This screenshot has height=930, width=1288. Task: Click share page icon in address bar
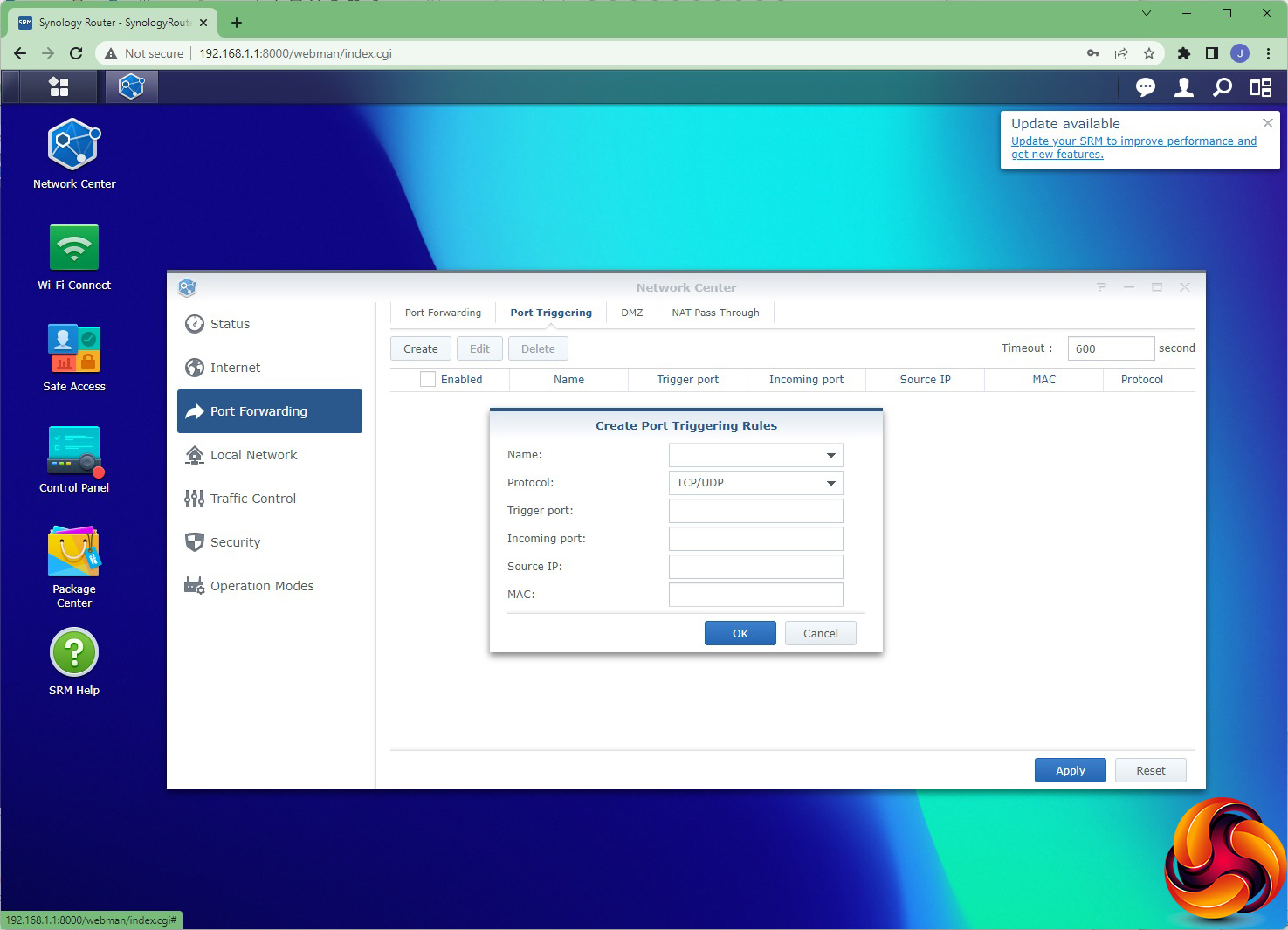tap(1121, 53)
